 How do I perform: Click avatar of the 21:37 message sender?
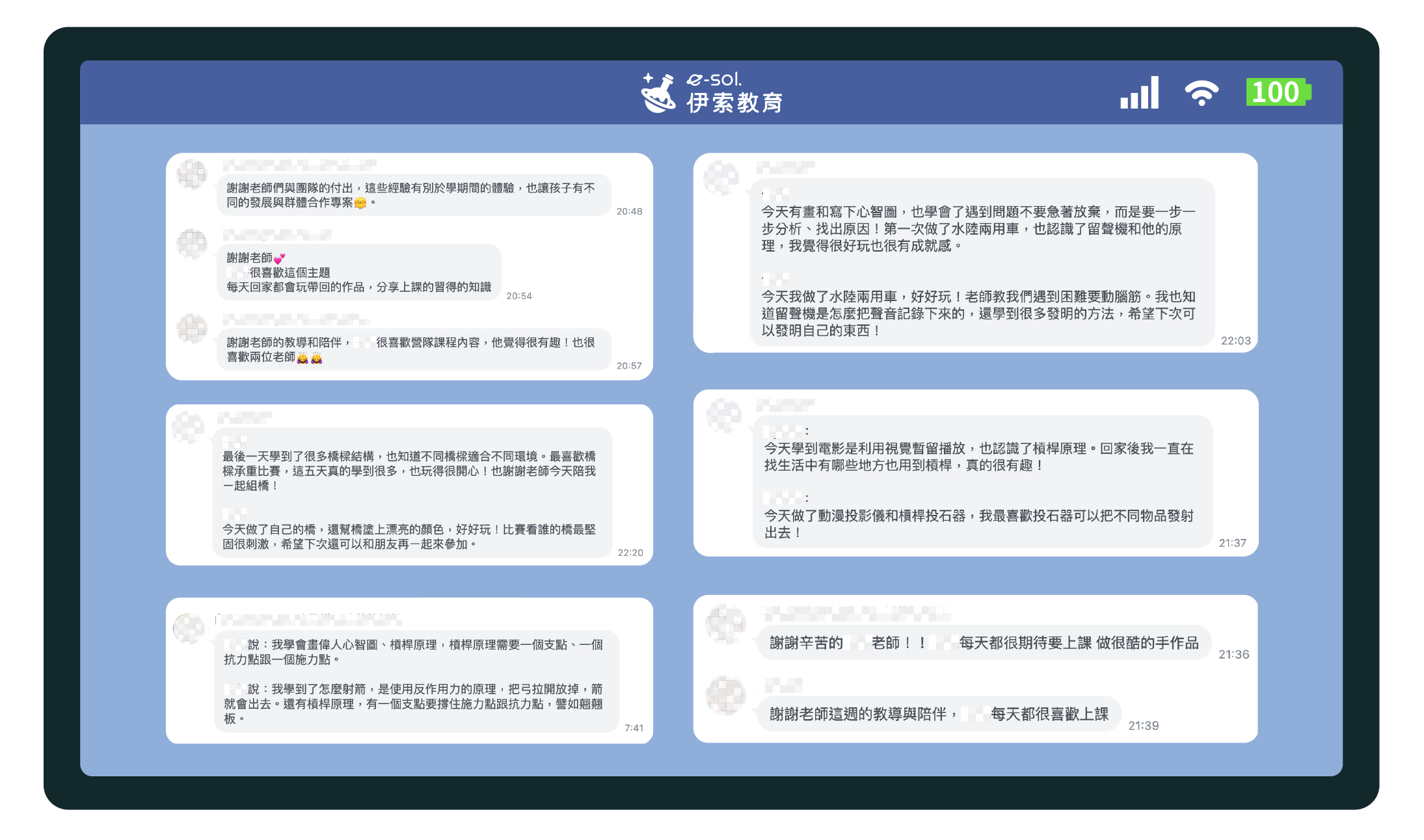(x=724, y=415)
